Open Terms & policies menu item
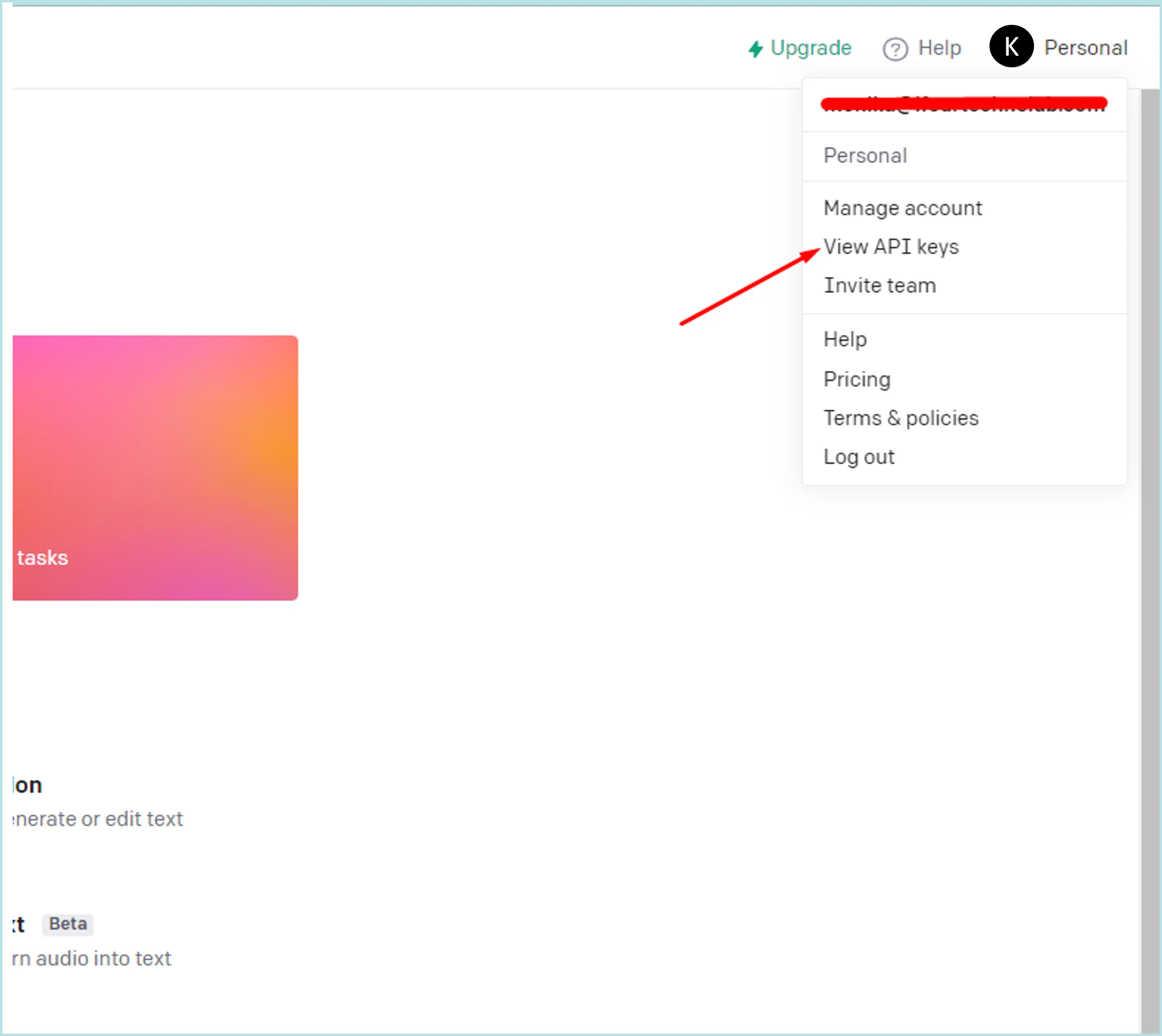 pos(900,418)
